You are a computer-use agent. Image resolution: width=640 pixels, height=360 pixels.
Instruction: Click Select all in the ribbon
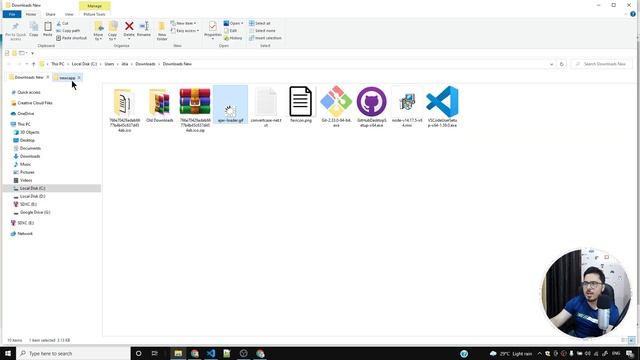[x=260, y=23]
